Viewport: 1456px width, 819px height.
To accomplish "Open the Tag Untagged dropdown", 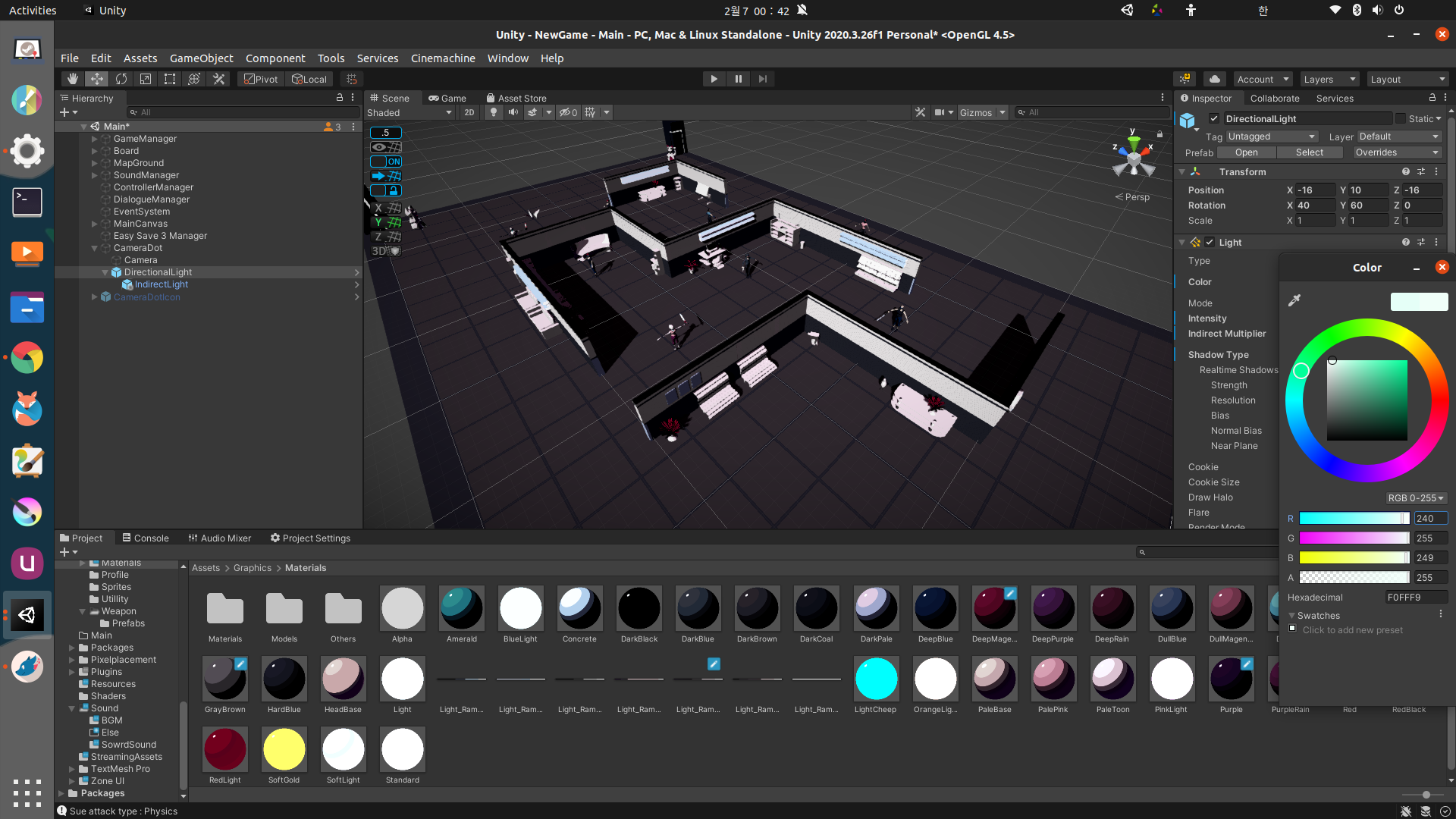I will (x=1271, y=136).
